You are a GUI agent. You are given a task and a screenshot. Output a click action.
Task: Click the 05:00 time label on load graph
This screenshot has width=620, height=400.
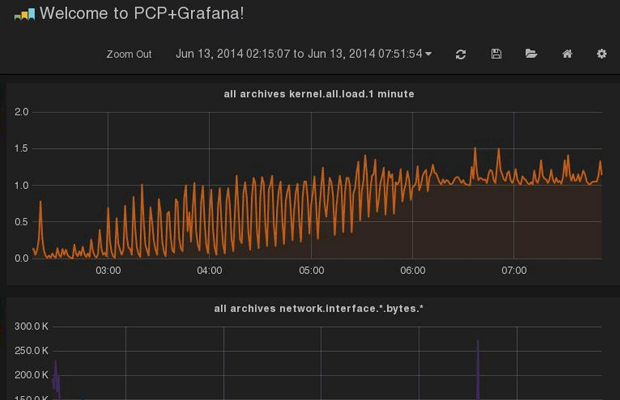(311, 271)
